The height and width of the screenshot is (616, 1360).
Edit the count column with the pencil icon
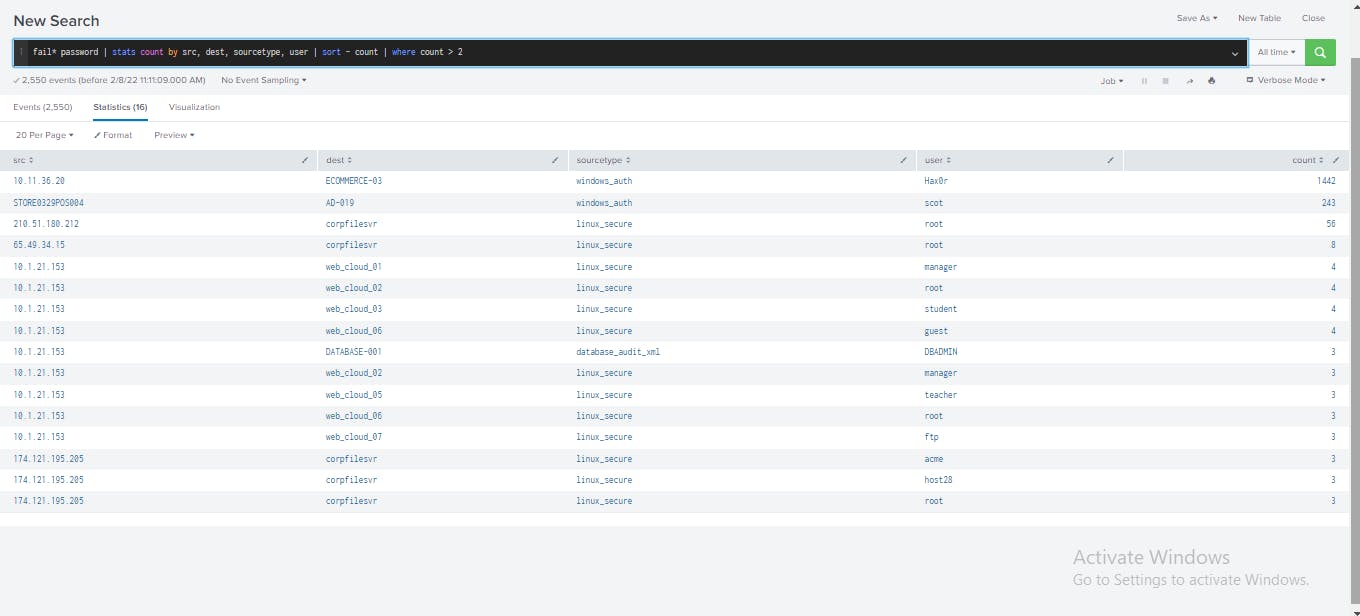(x=1337, y=160)
